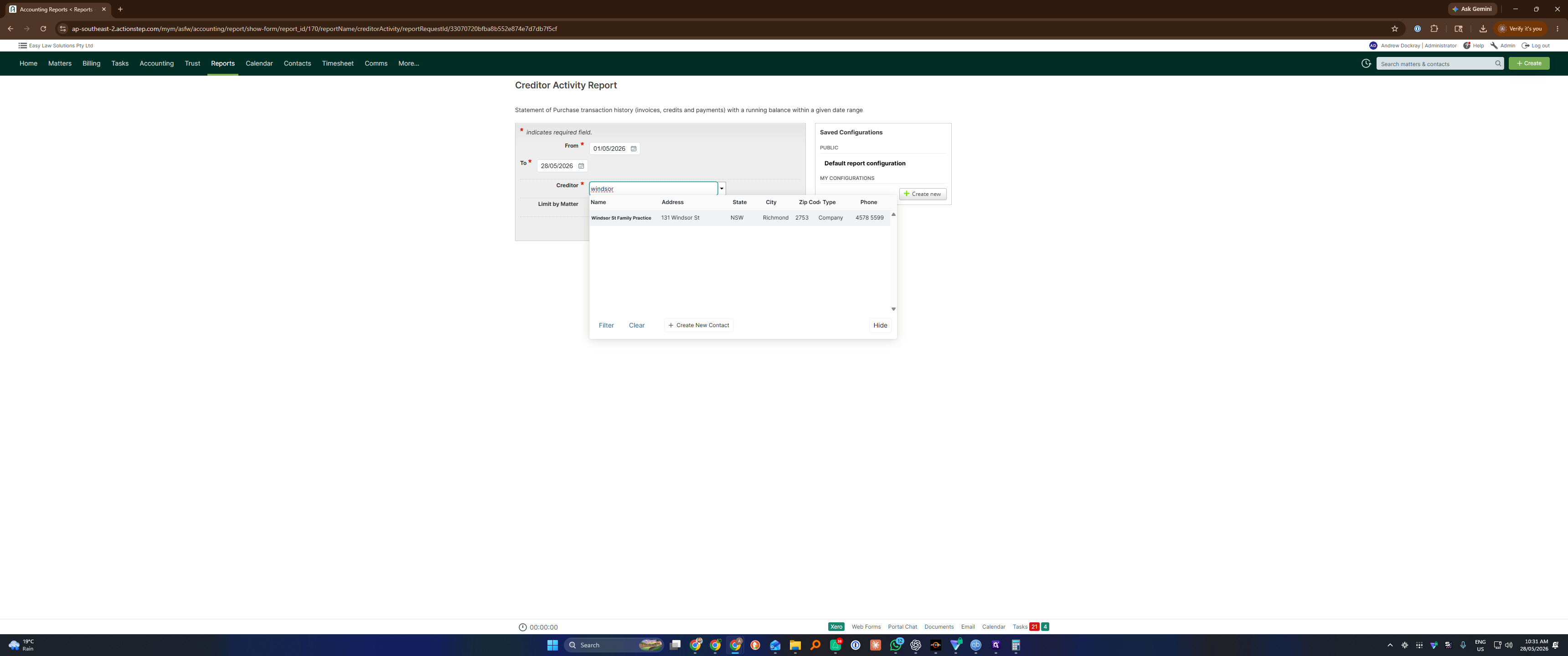Open the Xero footer button
The height and width of the screenshot is (656, 1568).
pyautogui.click(x=836, y=627)
